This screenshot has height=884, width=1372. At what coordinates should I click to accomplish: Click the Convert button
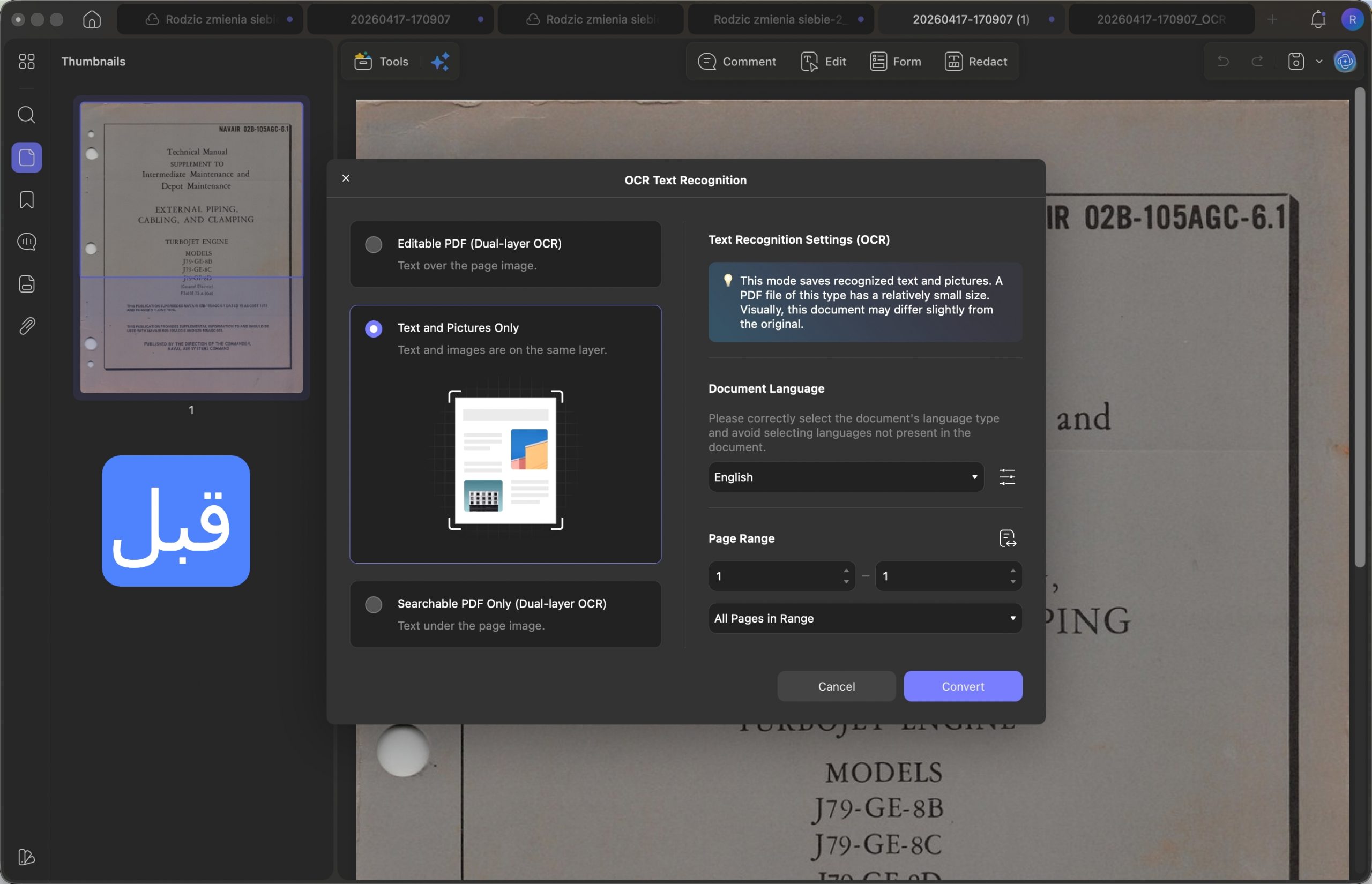[x=963, y=686]
